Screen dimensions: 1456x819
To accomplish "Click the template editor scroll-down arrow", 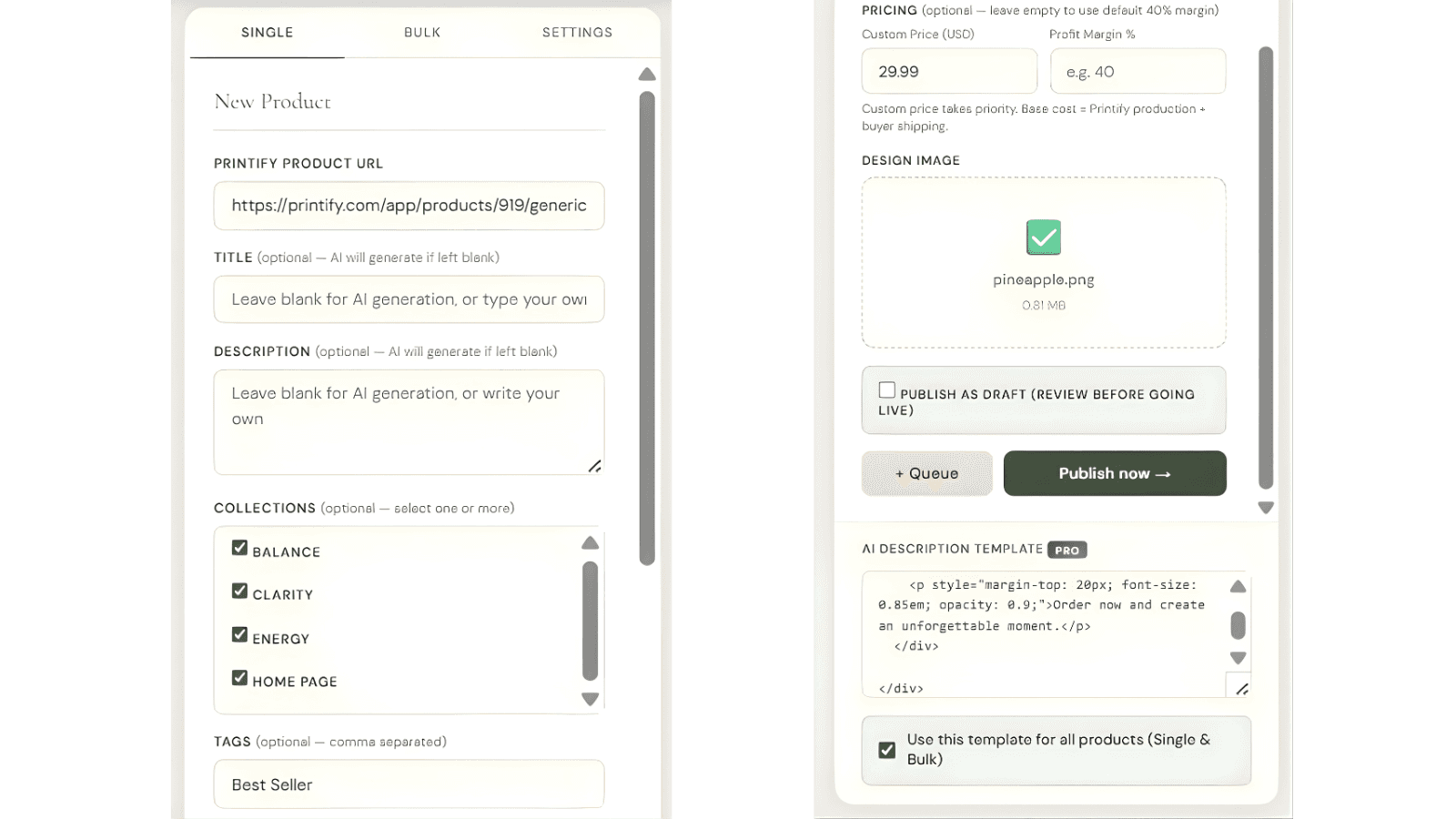I will 1239,658.
